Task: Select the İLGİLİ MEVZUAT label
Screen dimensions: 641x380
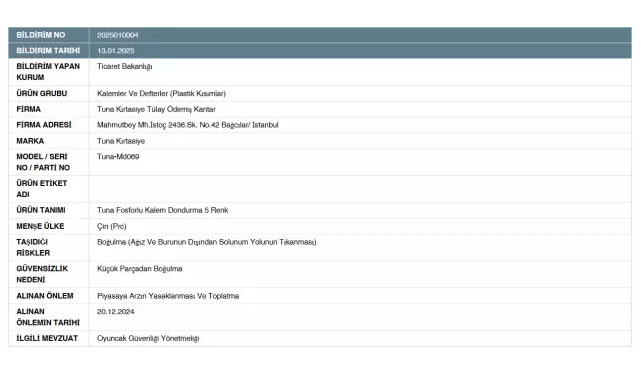Action: 47,338
